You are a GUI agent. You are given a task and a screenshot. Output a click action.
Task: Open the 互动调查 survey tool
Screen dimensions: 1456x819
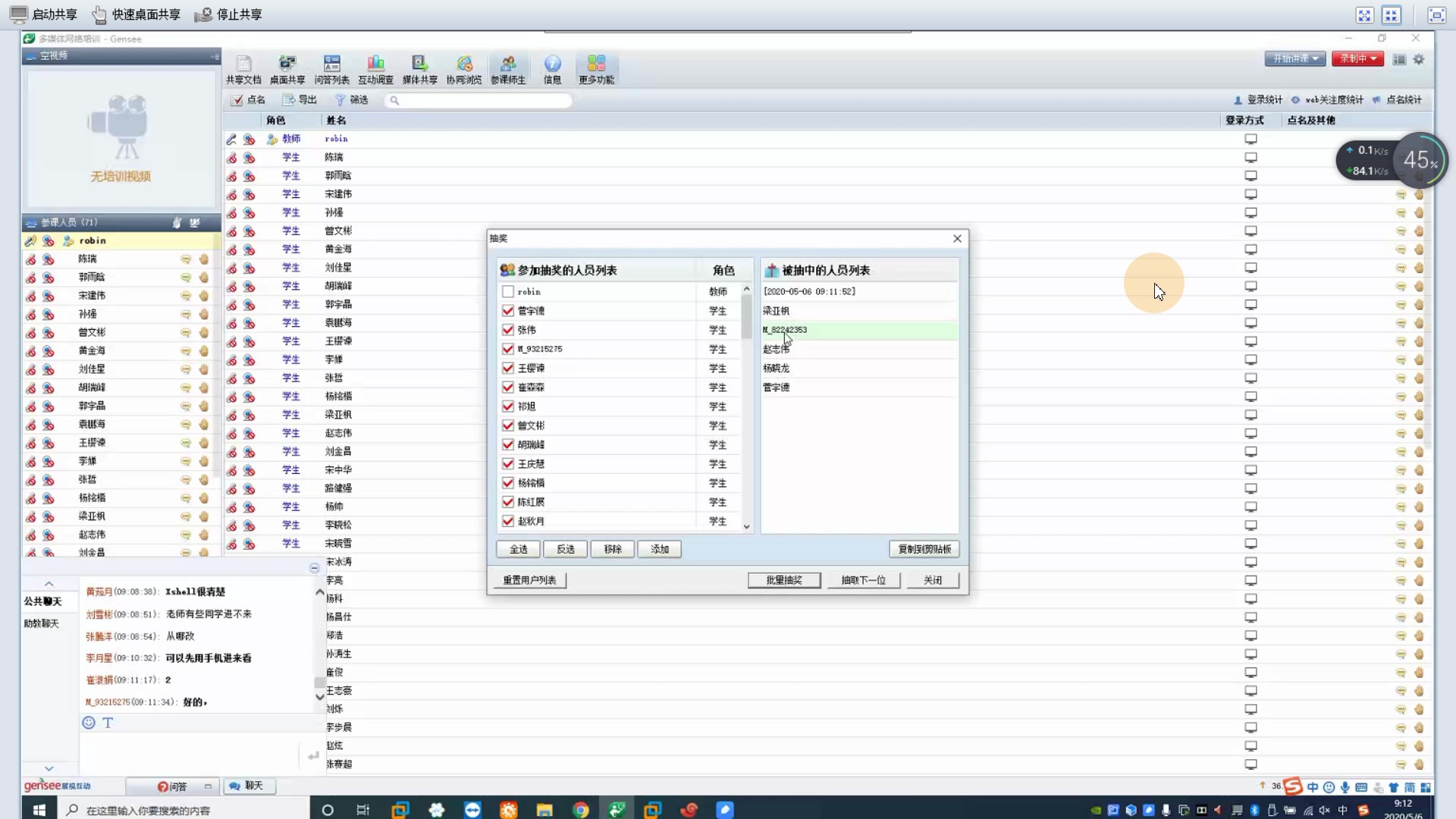tap(375, 69)
